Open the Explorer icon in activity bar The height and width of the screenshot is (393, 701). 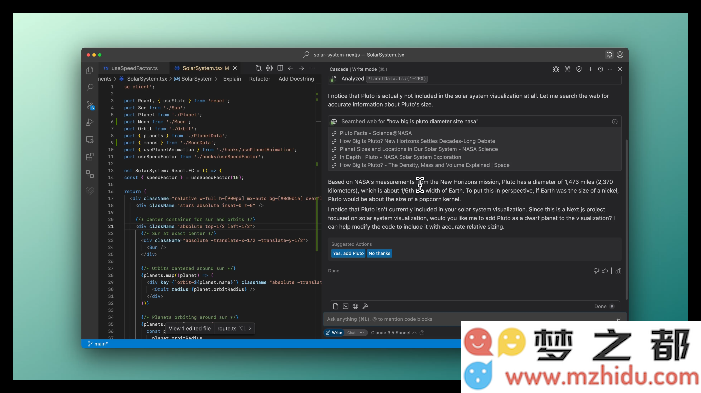(90, 70)
